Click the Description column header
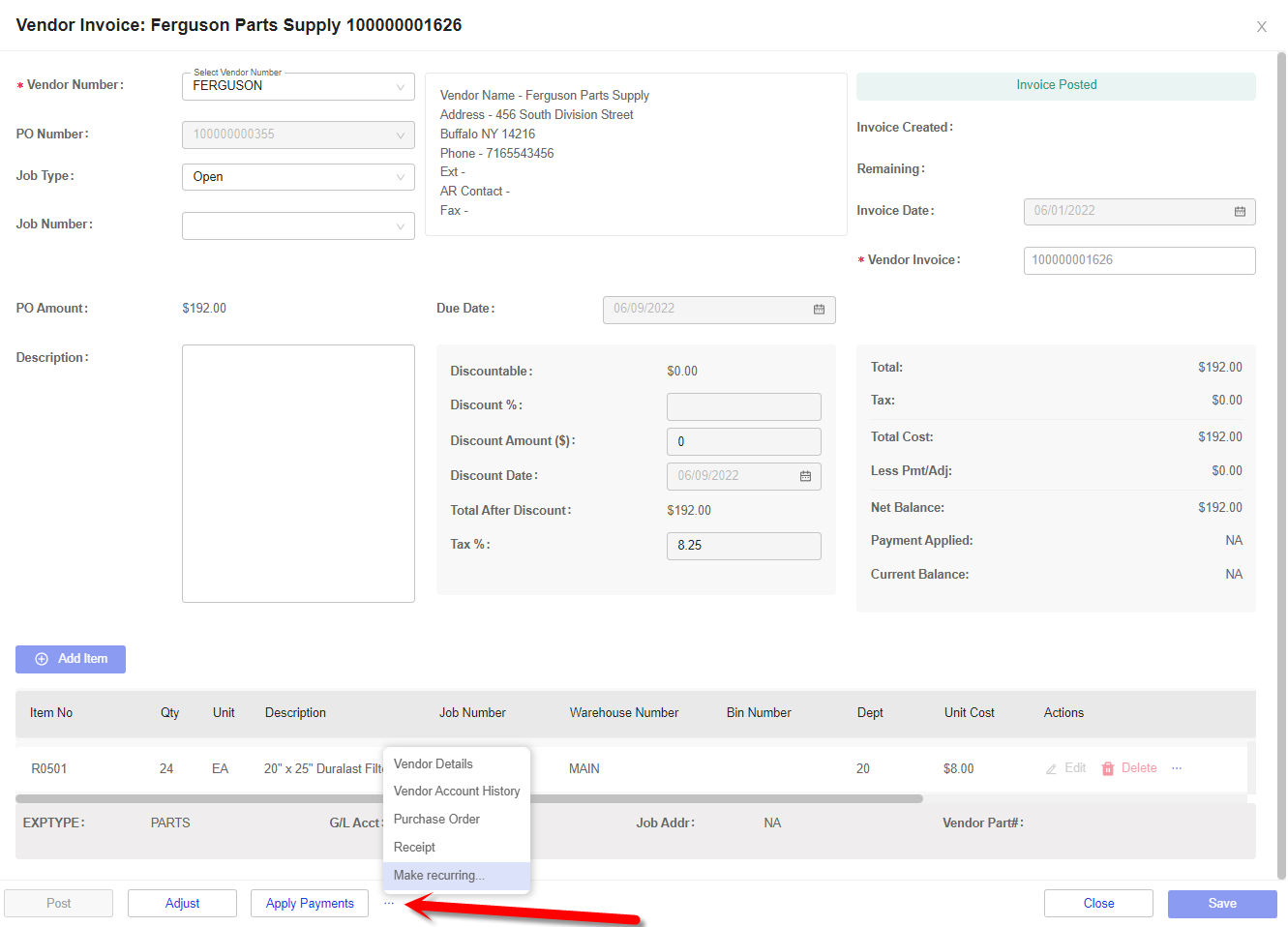The height and width of the screenshot is (927, 1288). point(295,713)
